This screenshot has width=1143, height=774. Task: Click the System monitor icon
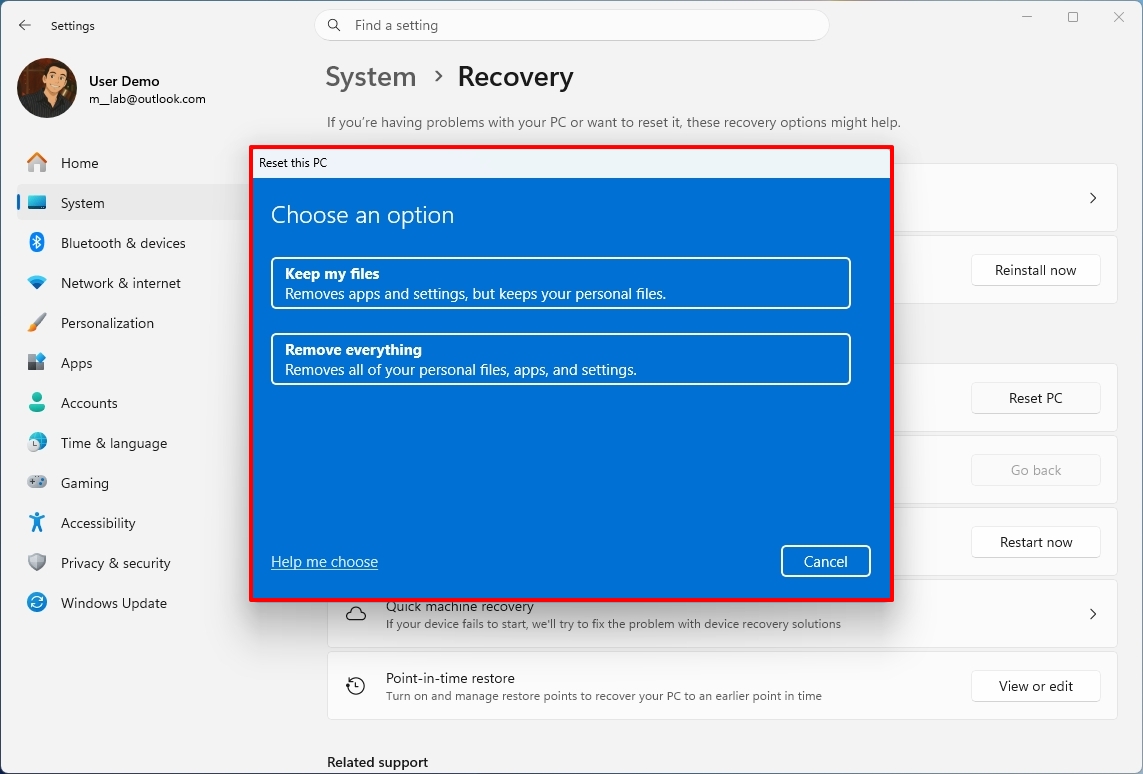(36, 203)
